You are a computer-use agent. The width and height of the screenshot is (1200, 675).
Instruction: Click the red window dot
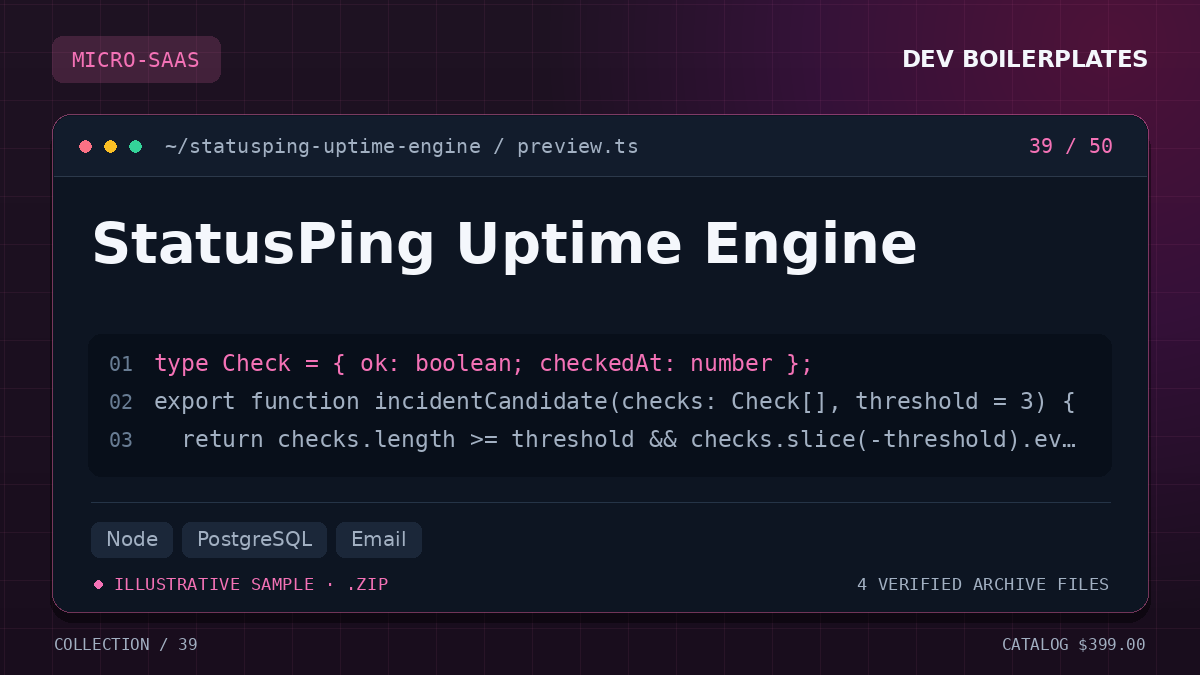point(86,147)
